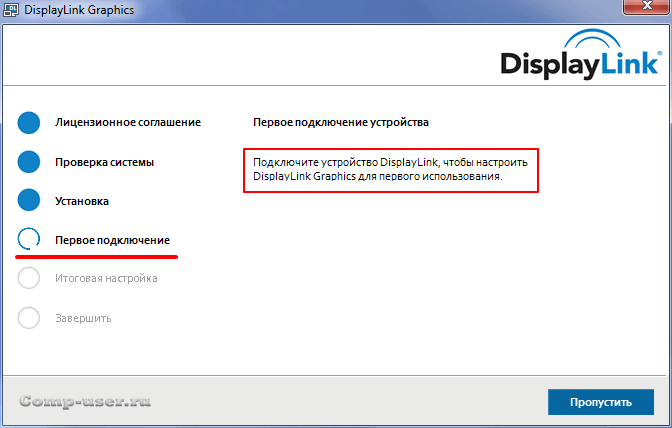Image resolution: width=672 pixels, height=428 pixels.
Task: Click the Первое подключение step label
Action: point(112,240)
